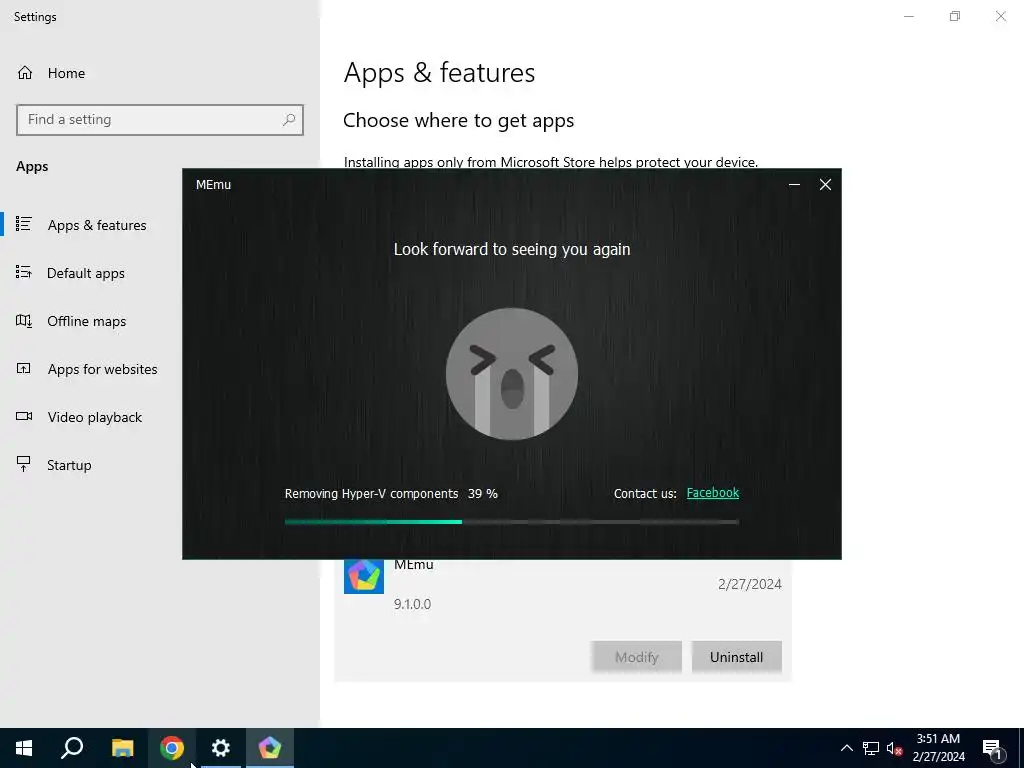Open taskbar Search
This screenshot has height=768, width=1024.
[x=72, y=748]
